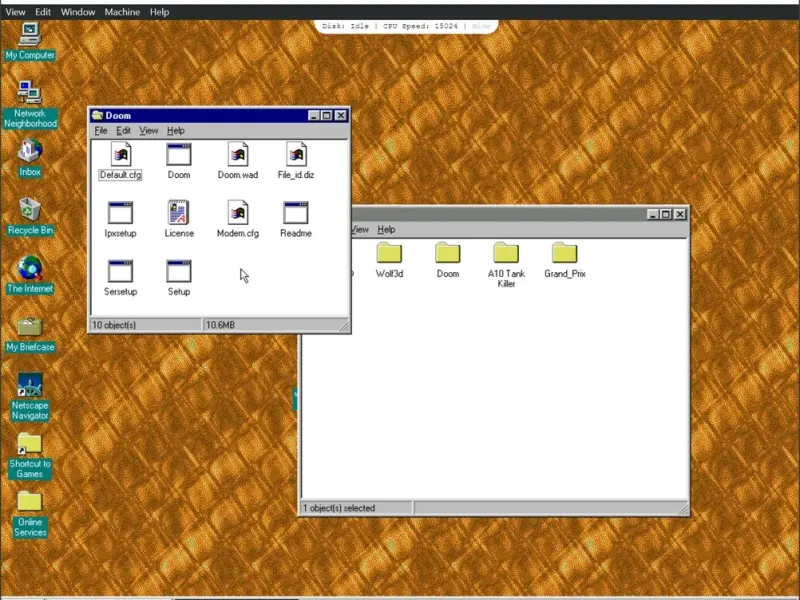The height and width of the screenshot is (600, 800).
Task: Select The Internet desktop icon
Action: pyautogui.click(x=30, y=268)
